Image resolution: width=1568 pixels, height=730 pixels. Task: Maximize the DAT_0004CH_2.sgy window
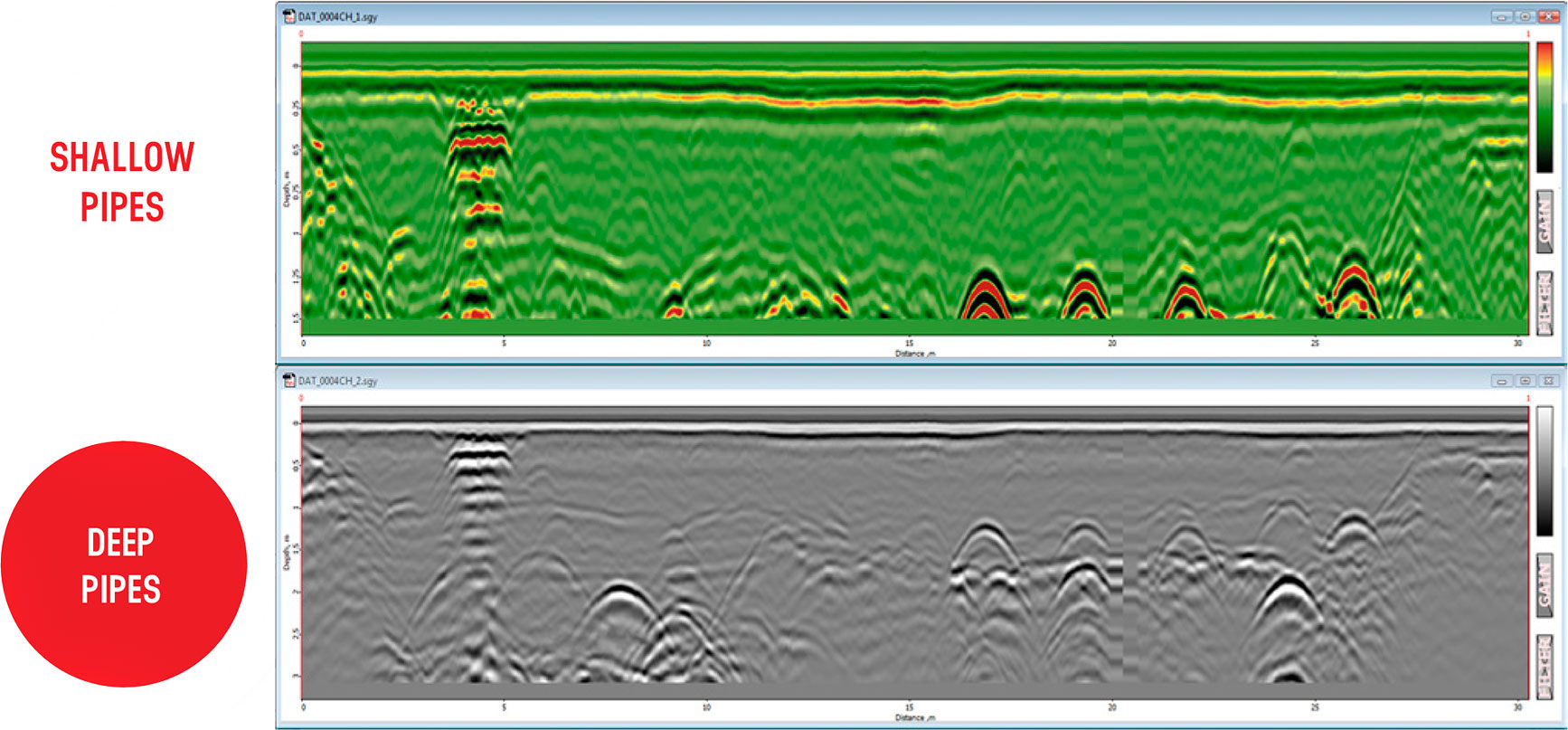coord(1525,381)
